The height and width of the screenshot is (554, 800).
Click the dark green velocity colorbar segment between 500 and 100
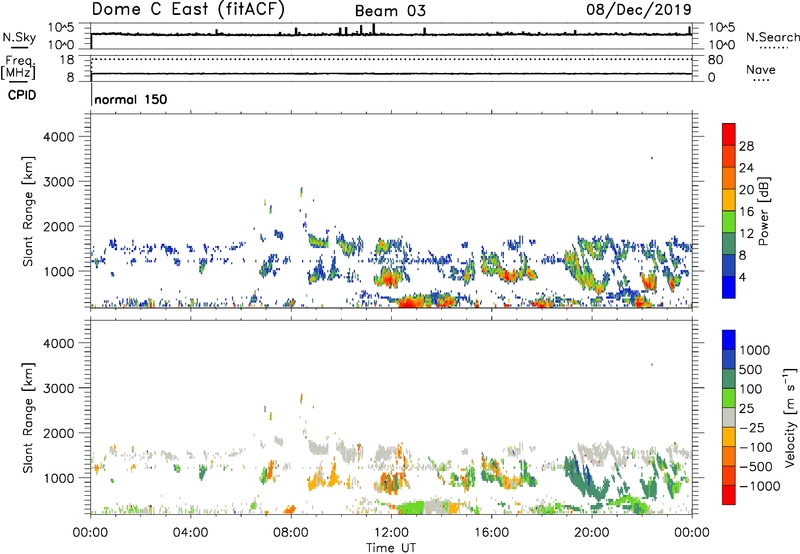(x=729, y=379)
